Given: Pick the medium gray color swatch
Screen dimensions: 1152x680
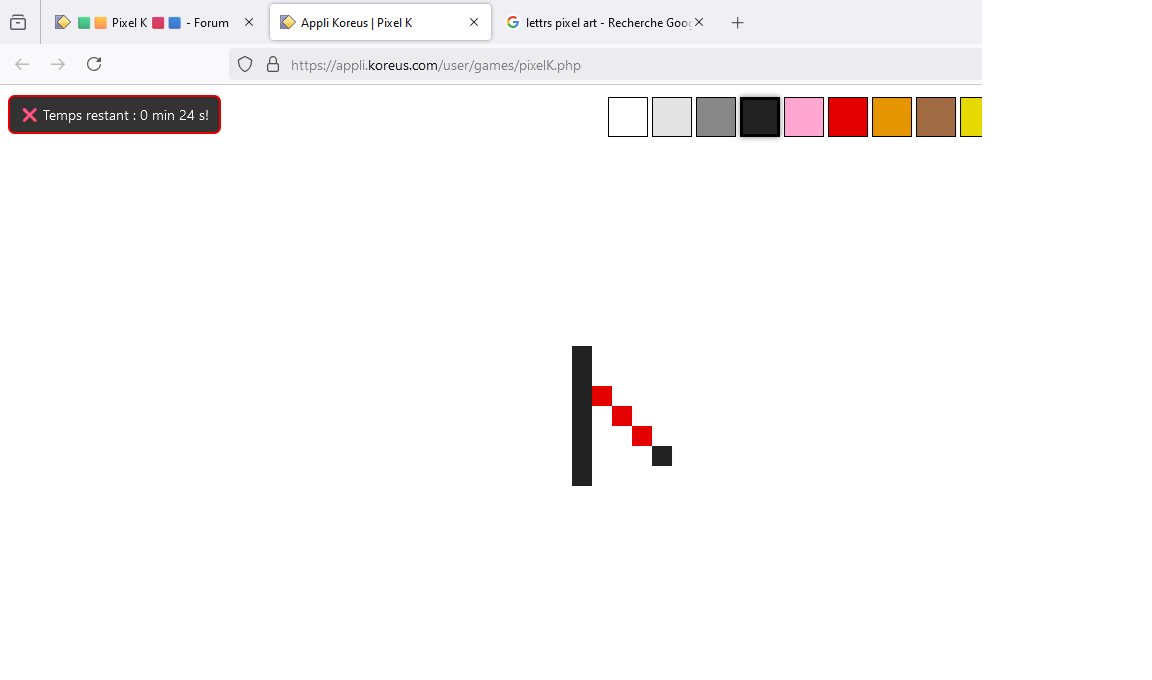Looking at the screenshot, I should [x=716, y=117].
